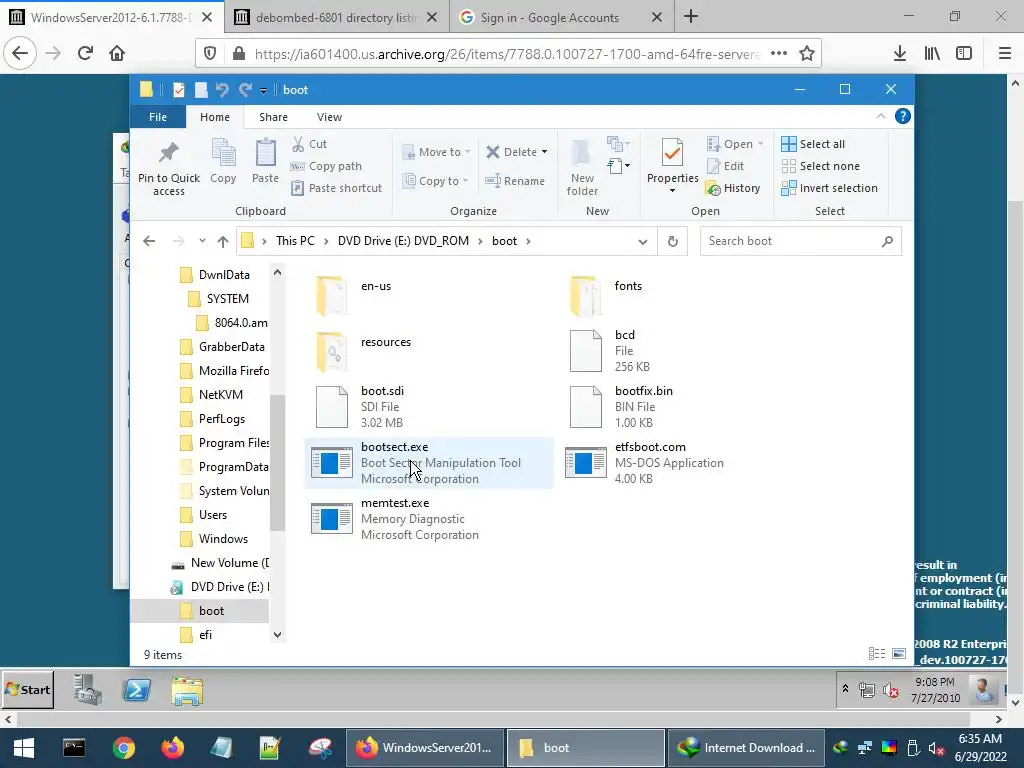Viewport: 1024px width, 768px height.
Task: Click the remote Start button
Action: [x=28, y=690]
